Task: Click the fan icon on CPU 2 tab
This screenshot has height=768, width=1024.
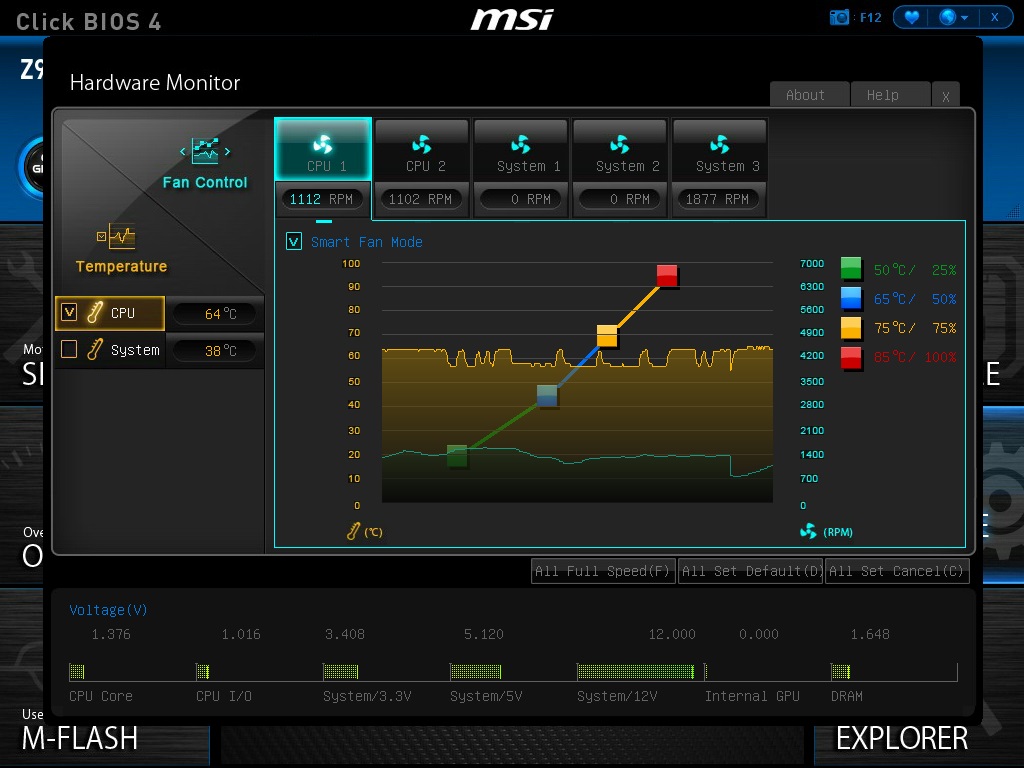Action: tap(422, 144)
